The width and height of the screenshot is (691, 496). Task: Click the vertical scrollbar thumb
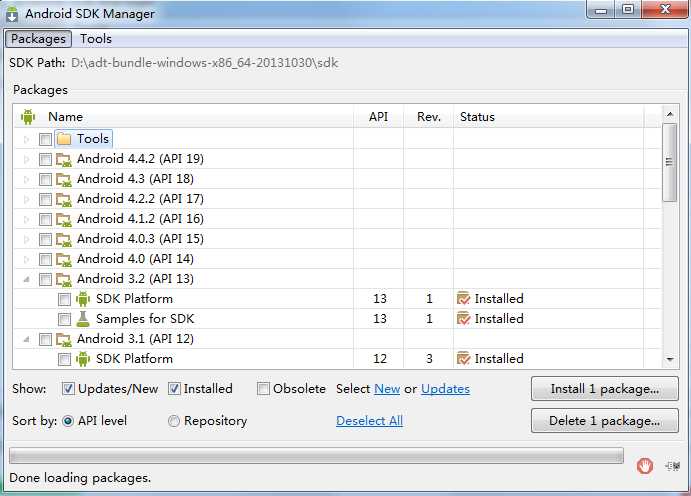pyautogui.click(x=670, y=163)
